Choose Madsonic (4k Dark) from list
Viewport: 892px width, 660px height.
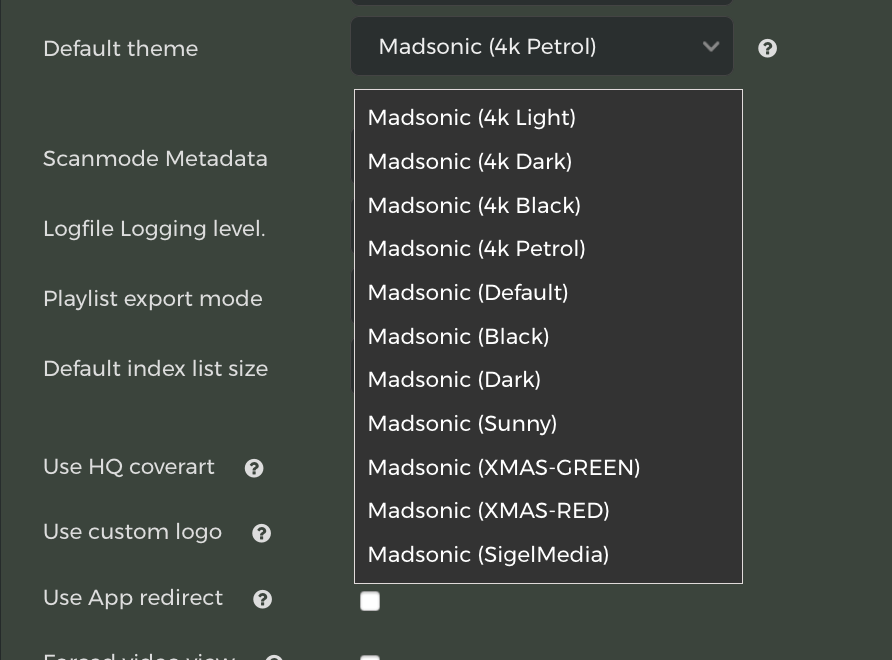point(469,162)
